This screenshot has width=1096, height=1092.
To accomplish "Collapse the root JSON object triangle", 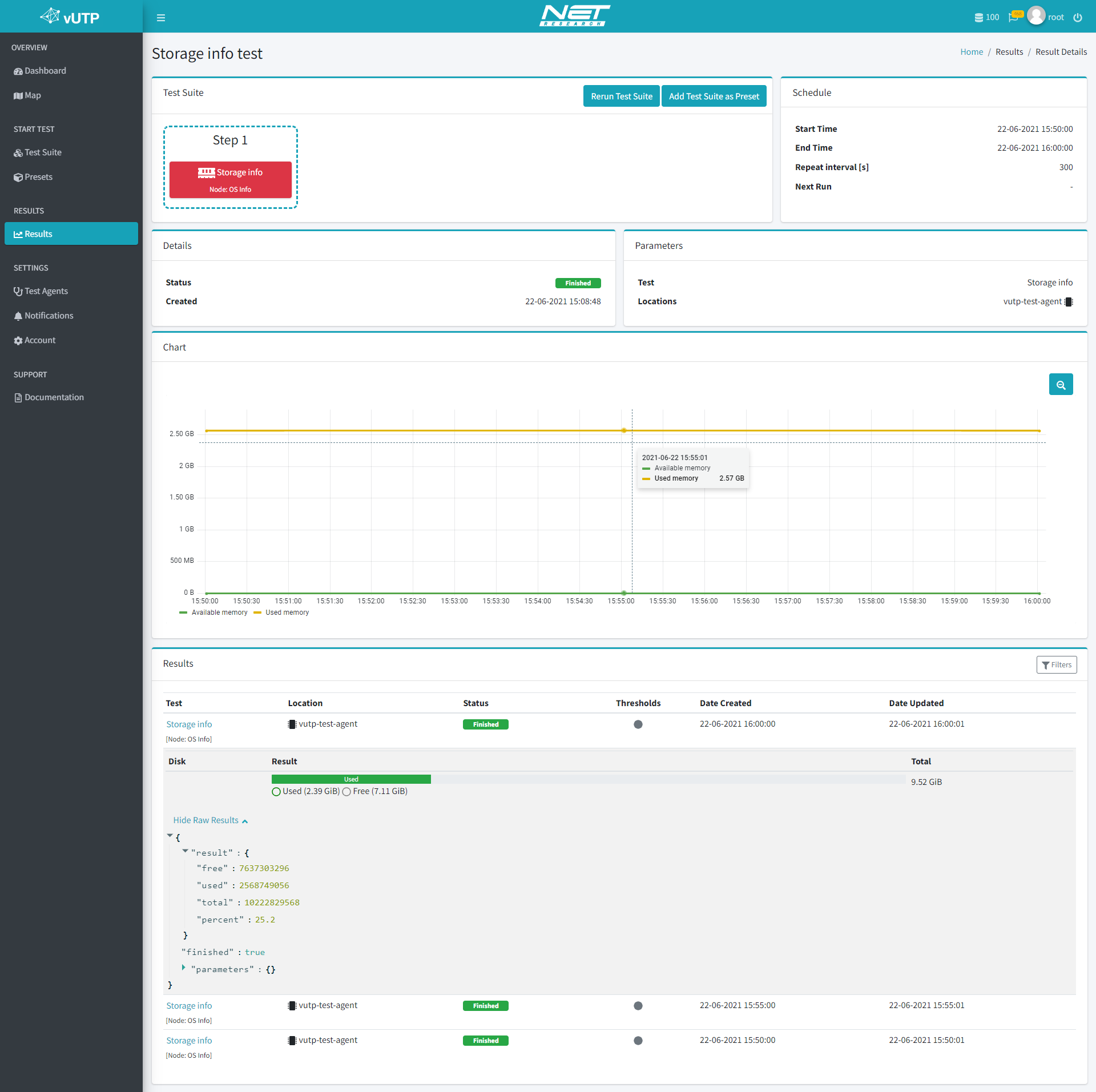I will point(170,836).
